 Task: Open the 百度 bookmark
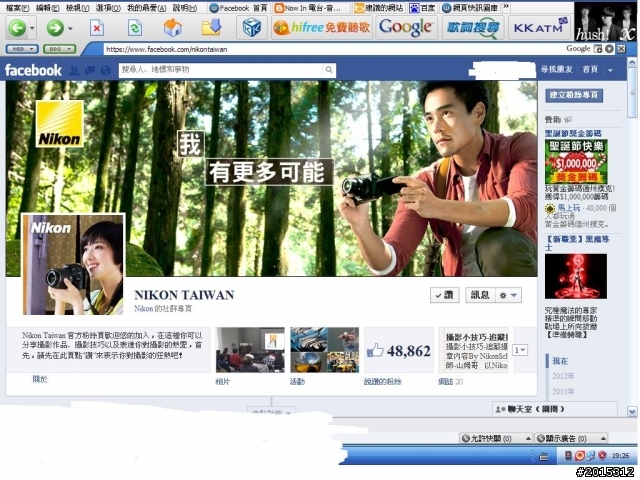coord(422,8)
